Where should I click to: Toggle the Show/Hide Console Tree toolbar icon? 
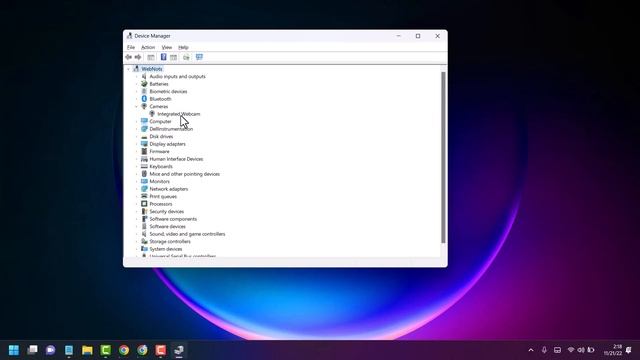tap(151, 57)
